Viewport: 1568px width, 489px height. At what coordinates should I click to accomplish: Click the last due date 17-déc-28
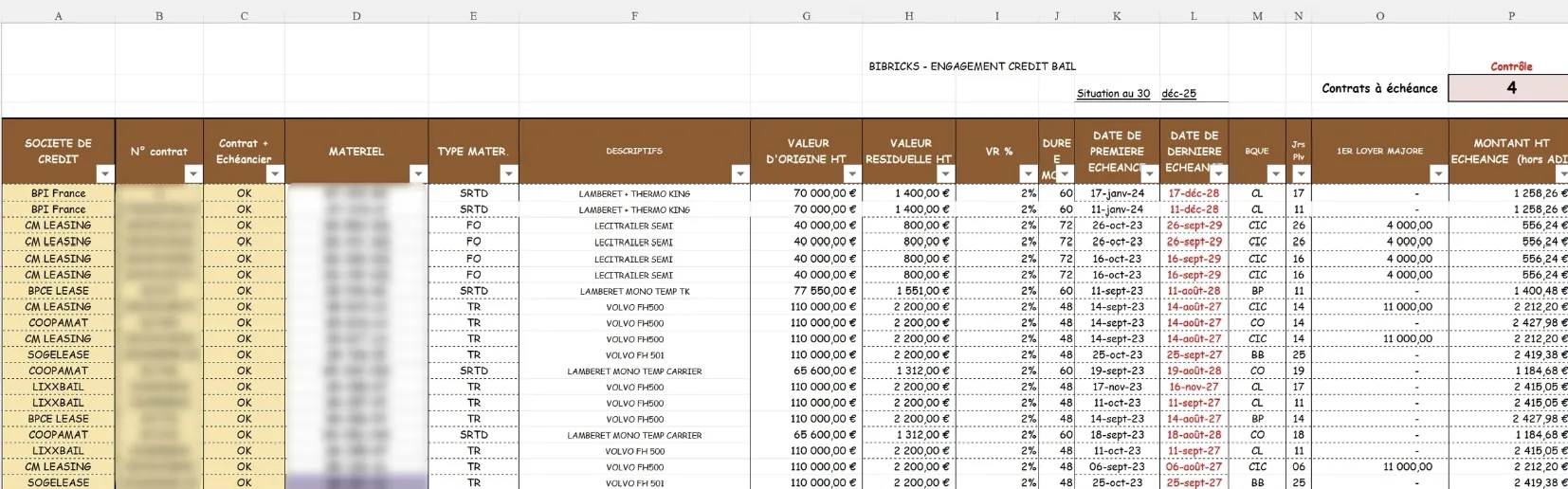(x=1194, y=193)
